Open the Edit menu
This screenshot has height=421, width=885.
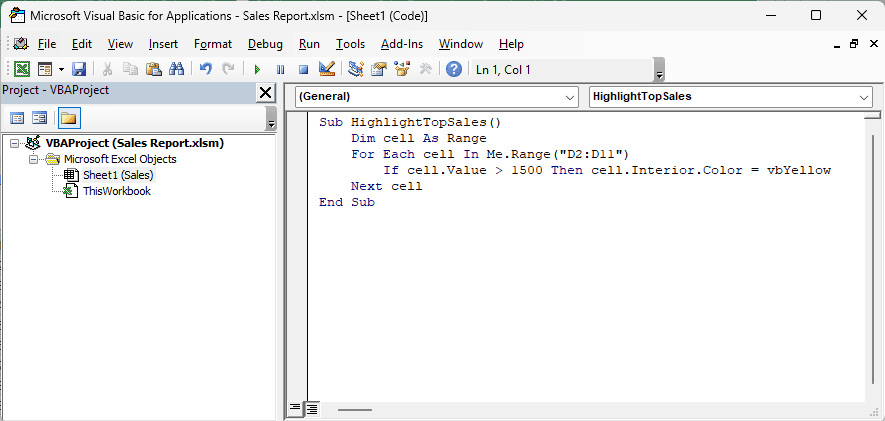[82, 44]
